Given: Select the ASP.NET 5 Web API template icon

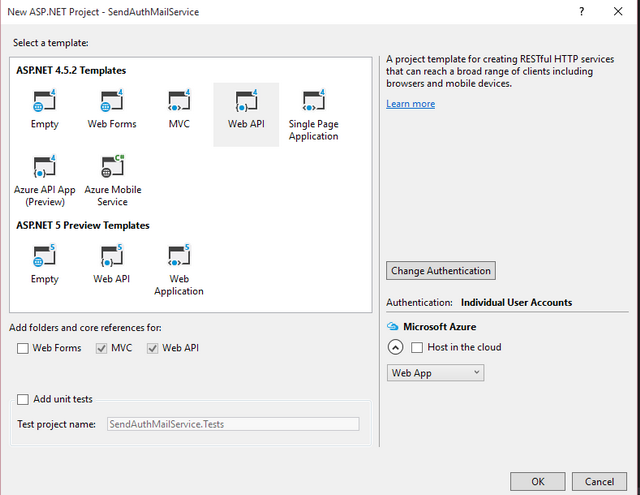Looking at the screenshot, I should point(111,256).
